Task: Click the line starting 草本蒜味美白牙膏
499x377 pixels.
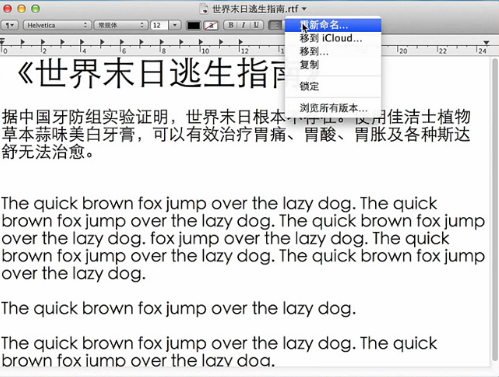Action: [236, 135]
